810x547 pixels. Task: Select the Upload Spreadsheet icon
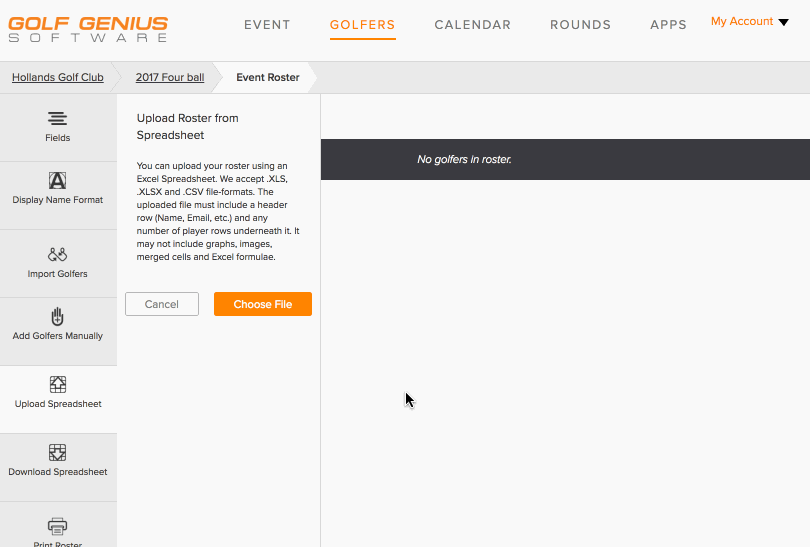pyautogui.click(x=57, y=384)
